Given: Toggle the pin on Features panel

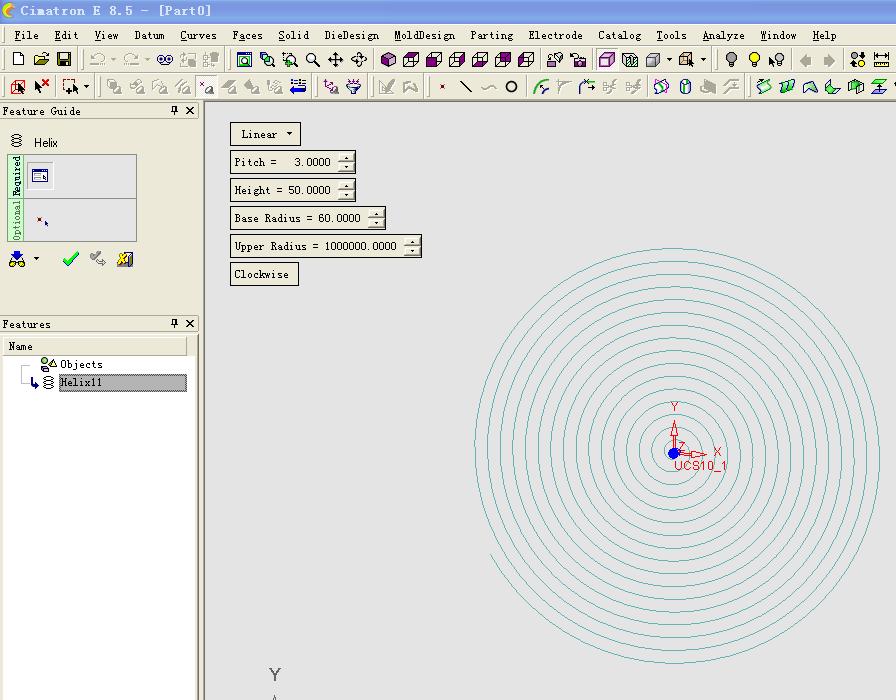Looking at the screenshot, I should point(174,323).
